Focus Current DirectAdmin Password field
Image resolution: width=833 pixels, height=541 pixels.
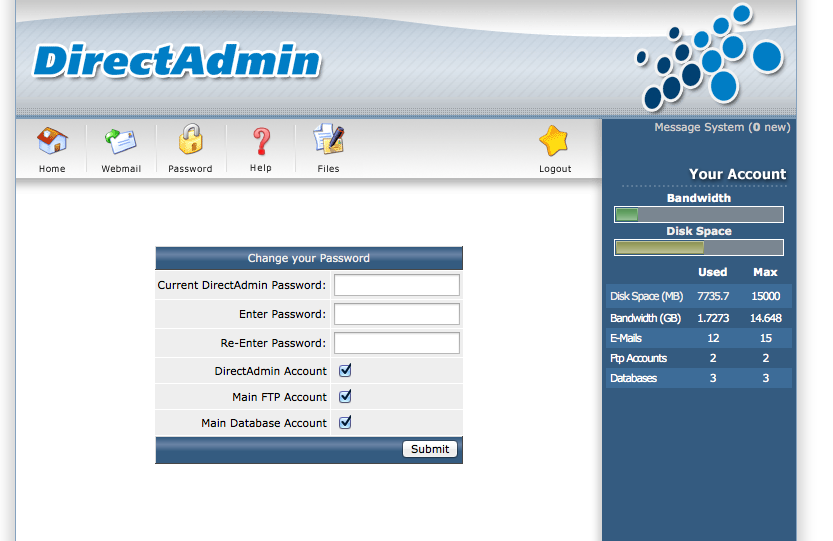pyautogui.click(x=397, y=285)
